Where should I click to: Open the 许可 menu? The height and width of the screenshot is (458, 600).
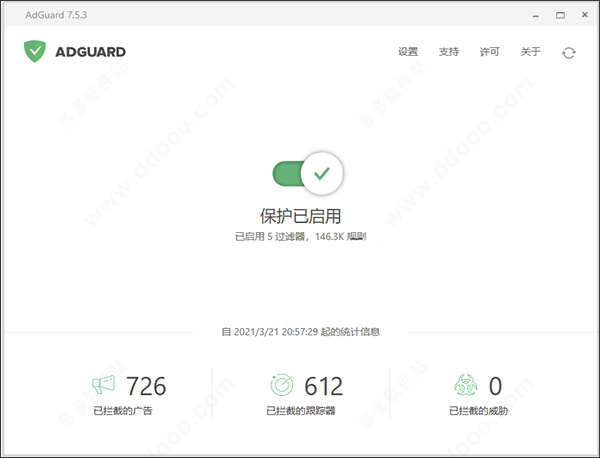click(x=490, y=52)
